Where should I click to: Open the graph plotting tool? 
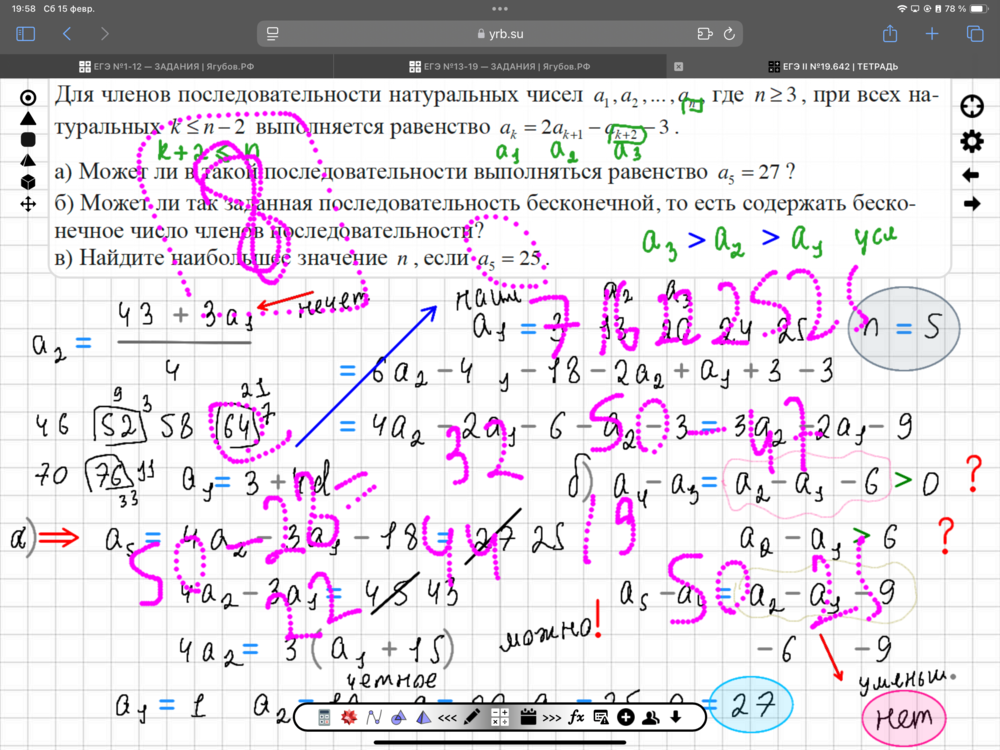click(374, 717)
